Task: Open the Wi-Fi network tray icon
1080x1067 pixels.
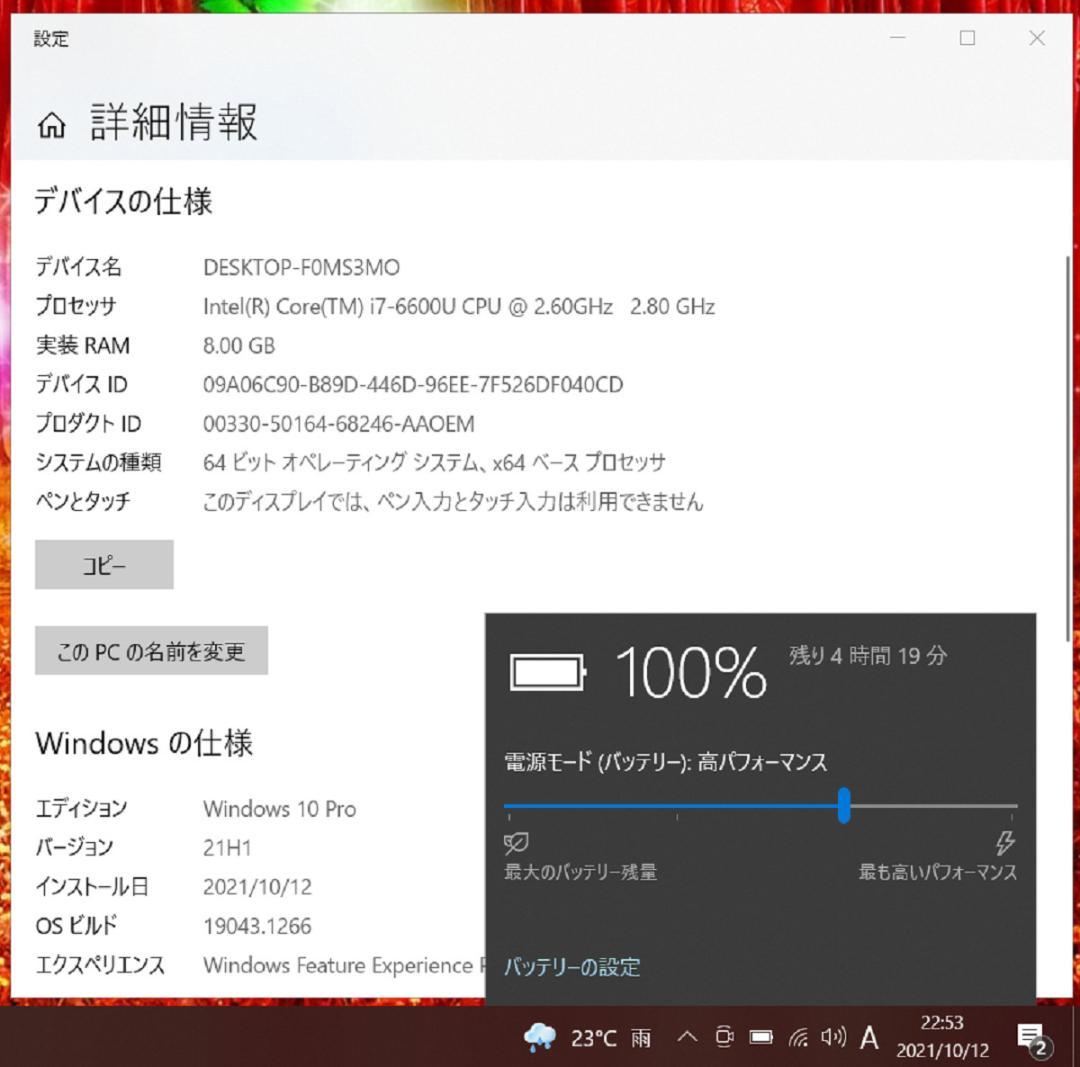Action: (x=799, y=1038)
